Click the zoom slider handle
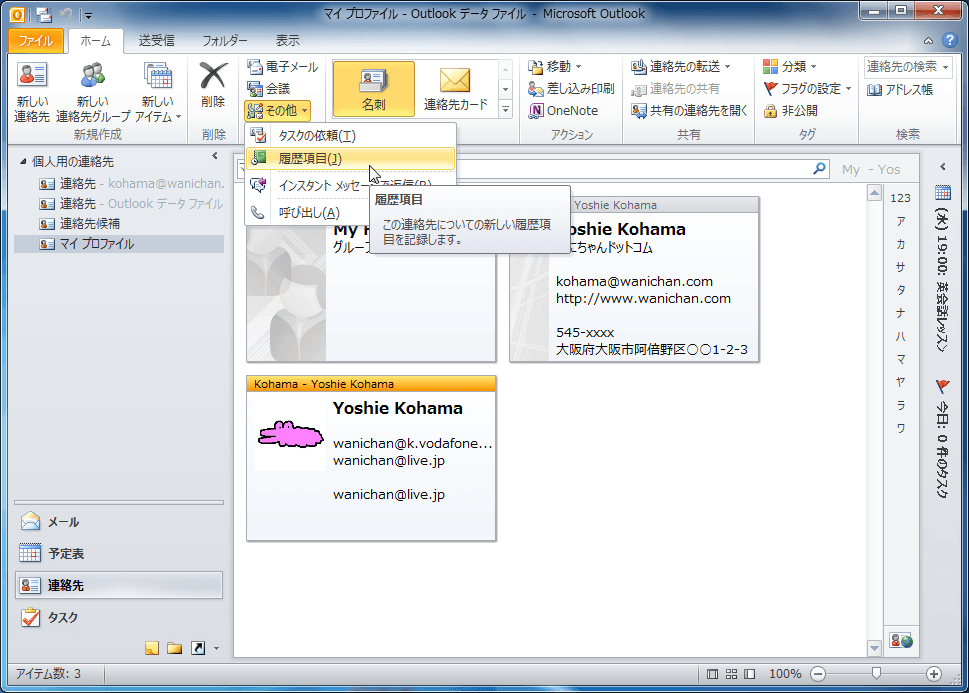The width and height of the screenshot is (969, 693). 876,674
